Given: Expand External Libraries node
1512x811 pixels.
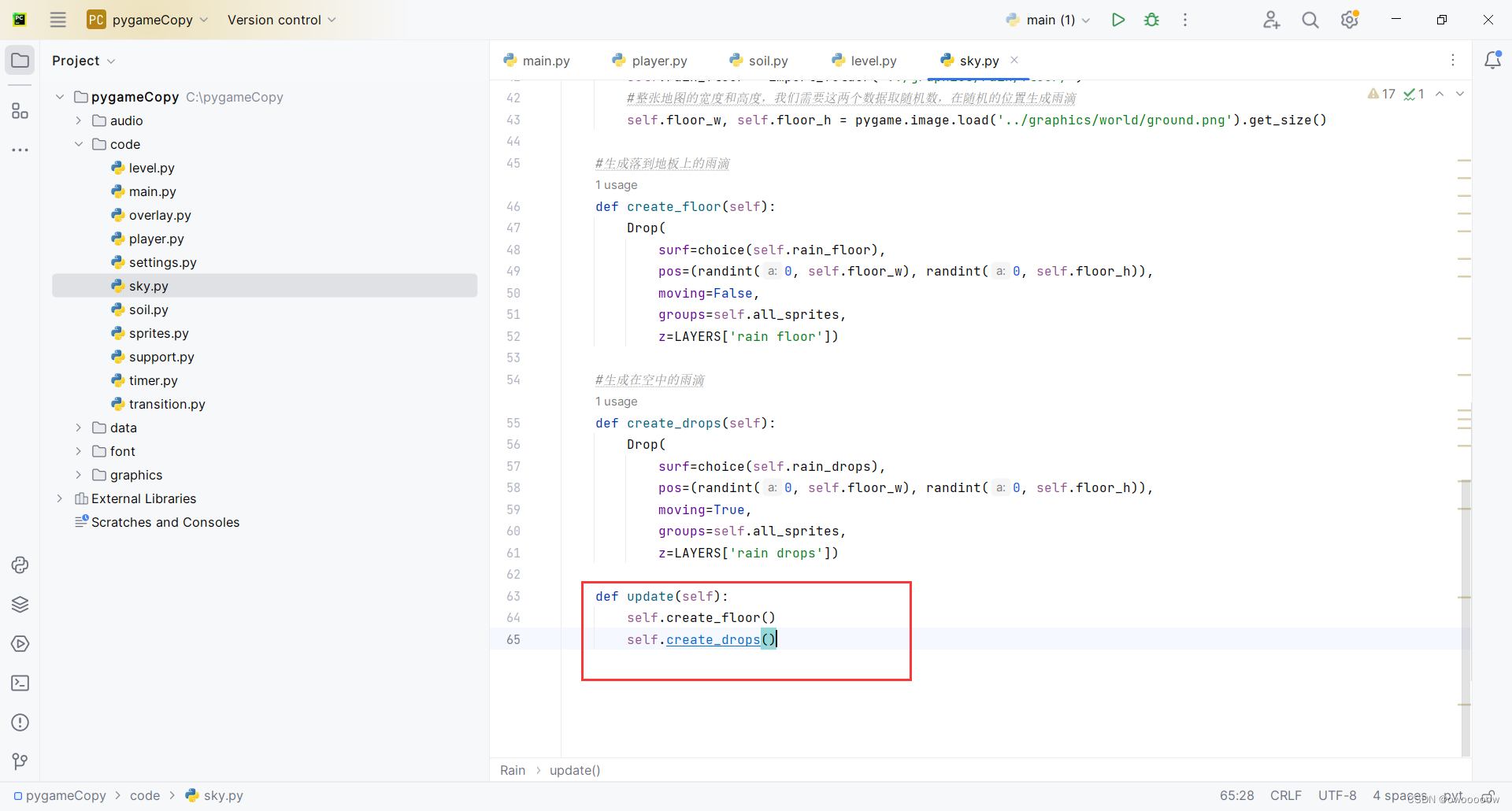Looking at the screenshot, I should tap(60, 498).
